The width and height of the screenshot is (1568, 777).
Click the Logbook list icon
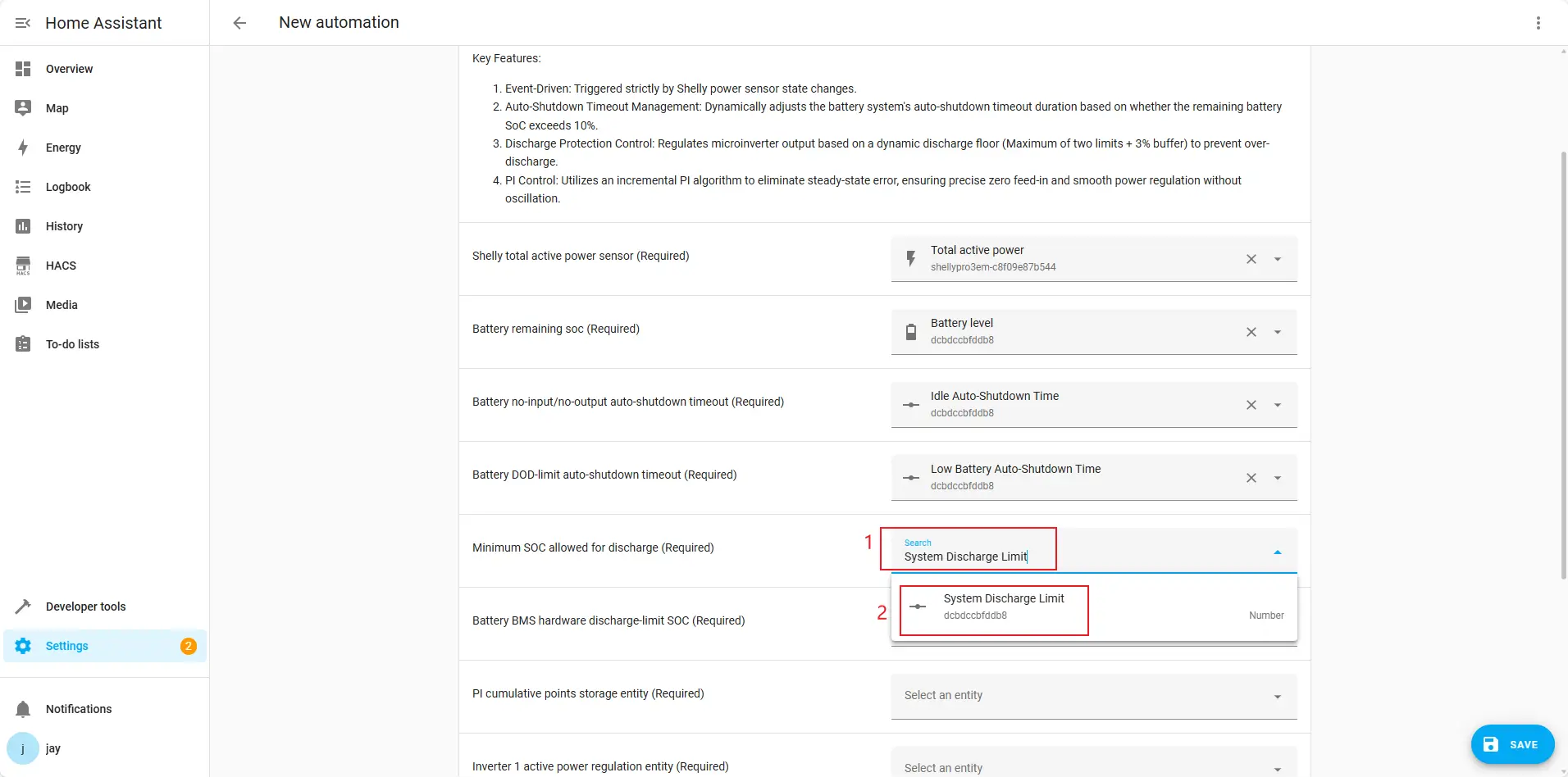[x=23, y=187]
